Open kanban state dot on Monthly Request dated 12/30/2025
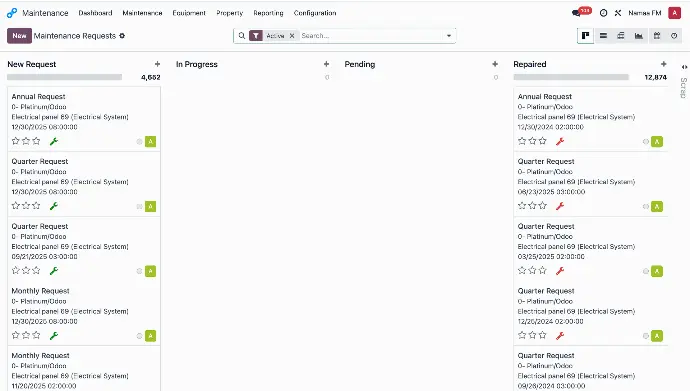Viewport: 690px width, 391px height. tap(139, 336)
